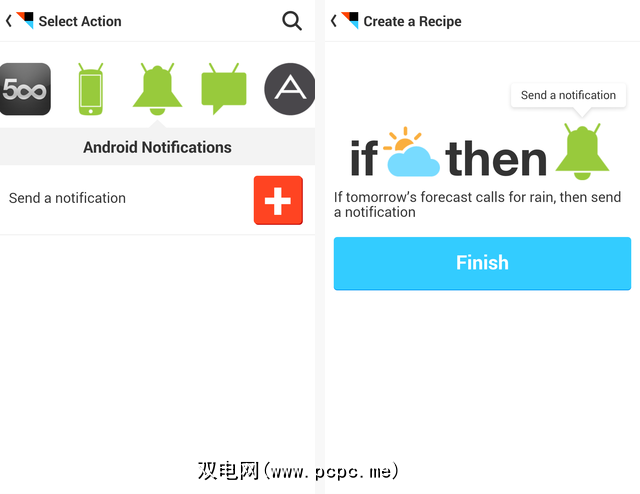
Task: Select the 'Send a notification' action row
Action: [x=130, y=198]
